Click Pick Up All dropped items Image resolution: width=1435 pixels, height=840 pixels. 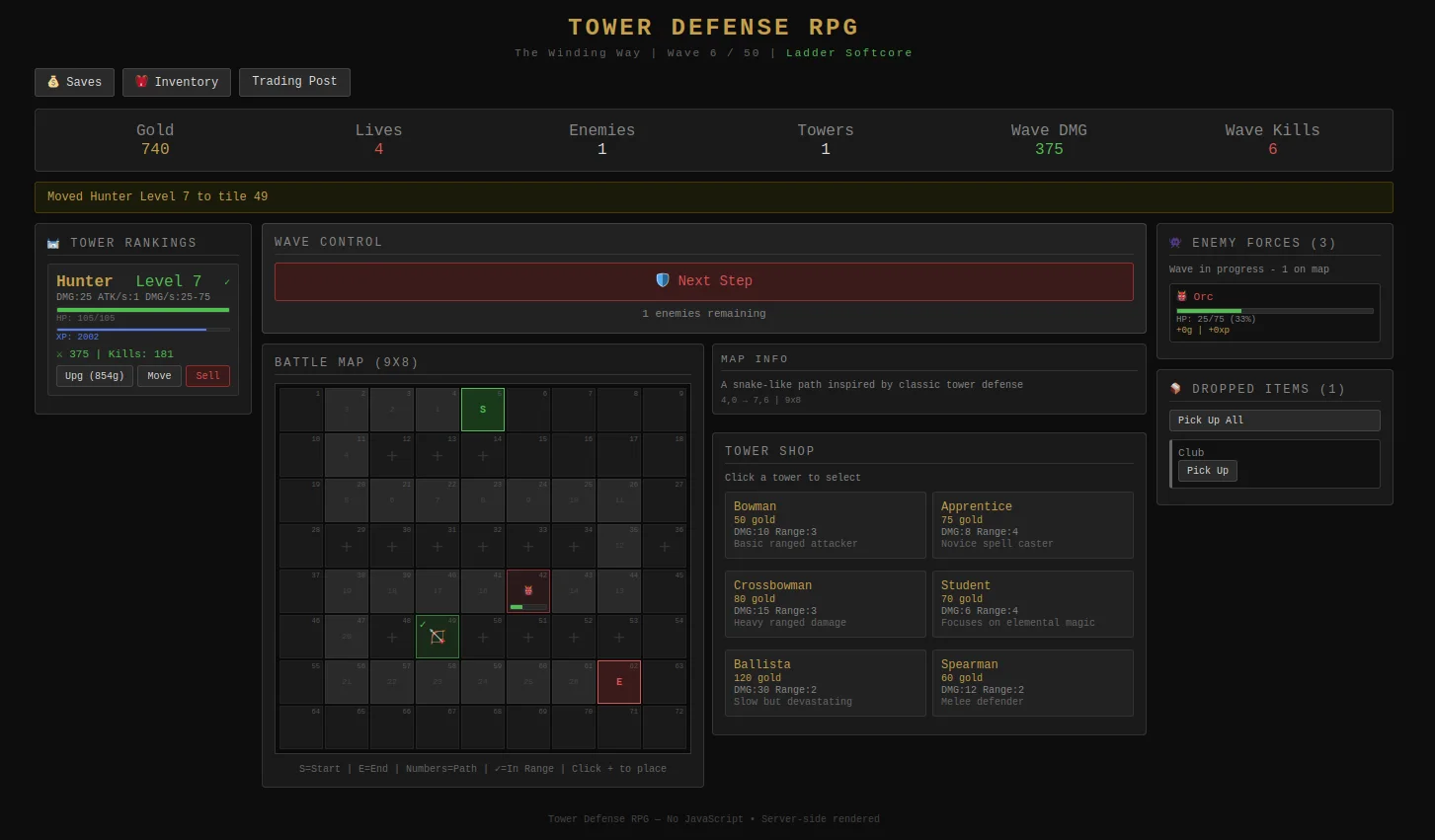click(x=1274, y=420)
